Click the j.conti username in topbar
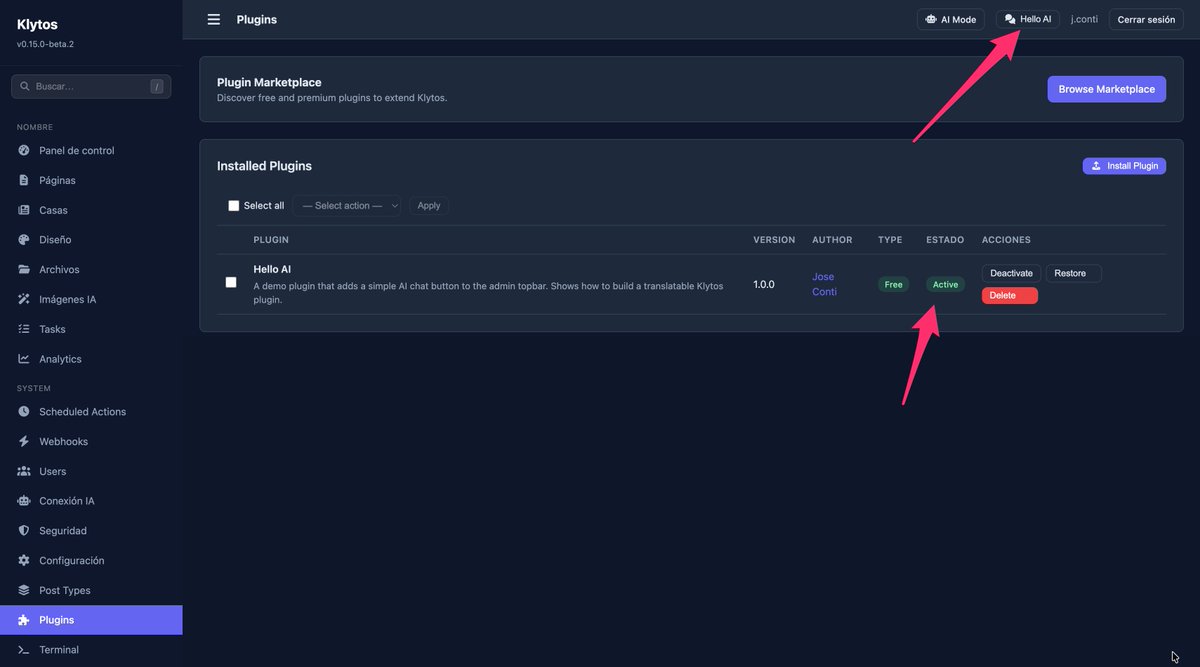 pyautogui.click(x=1084, y=19)
